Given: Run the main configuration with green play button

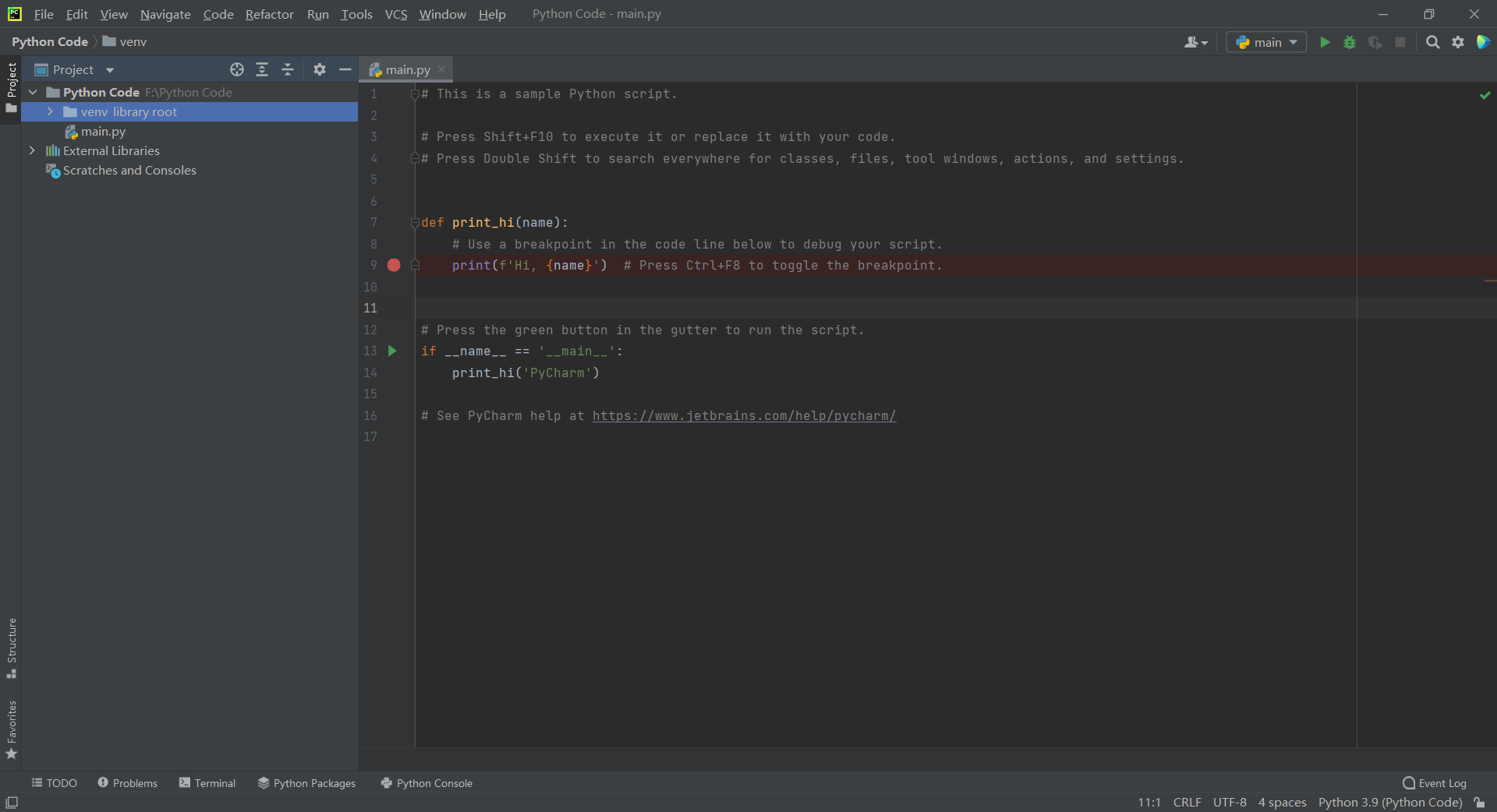Looking at the screenshot, I should (1325, 42).
